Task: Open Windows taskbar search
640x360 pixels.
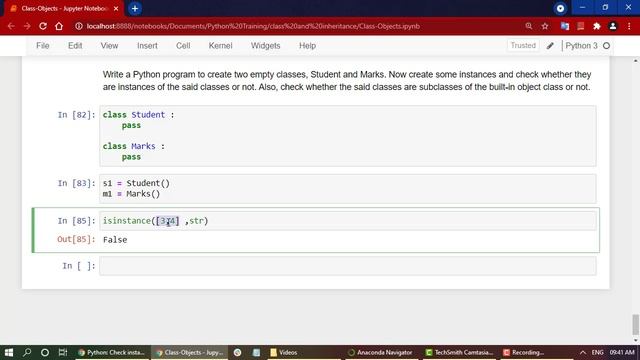Action: coord(27,352)
